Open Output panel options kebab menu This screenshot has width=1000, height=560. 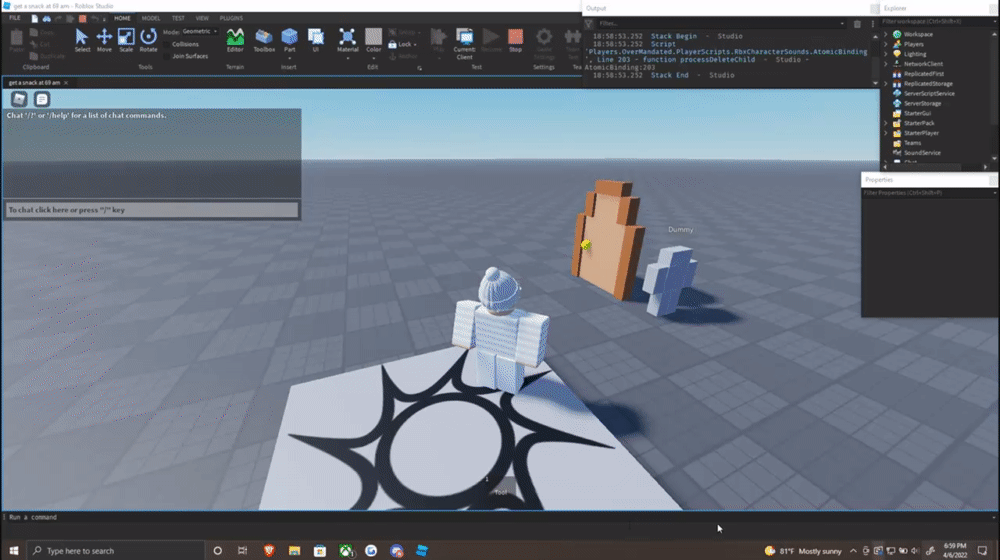[872, 24]
